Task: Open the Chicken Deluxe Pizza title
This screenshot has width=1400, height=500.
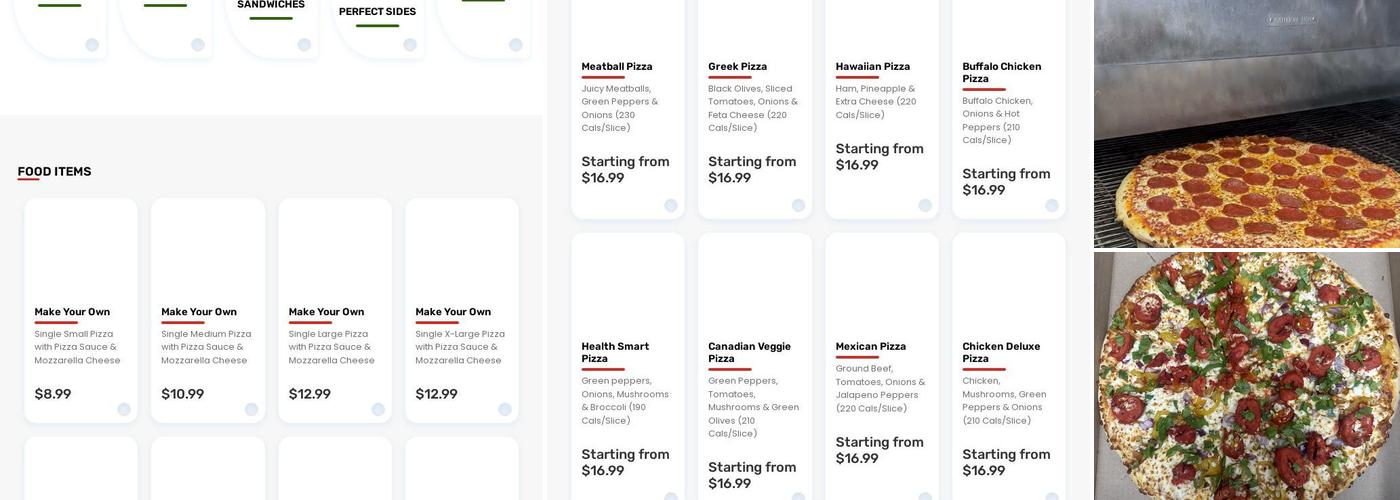Action: pyautogui.click(x=1000, y=352)
